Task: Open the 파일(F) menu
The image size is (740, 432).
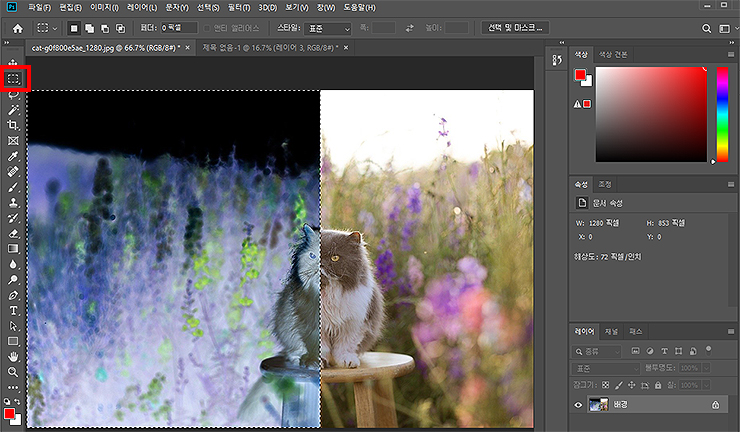Action: (40, 8)
